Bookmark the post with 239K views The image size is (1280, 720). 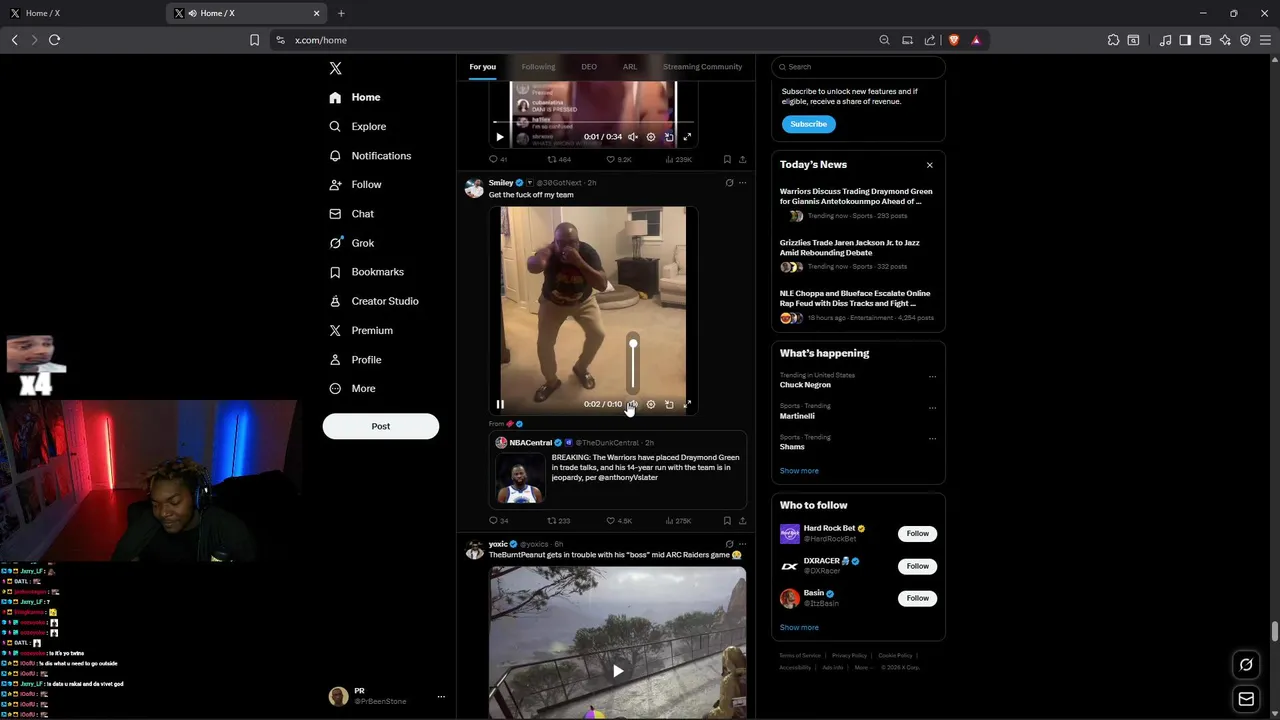pos(727,160)
